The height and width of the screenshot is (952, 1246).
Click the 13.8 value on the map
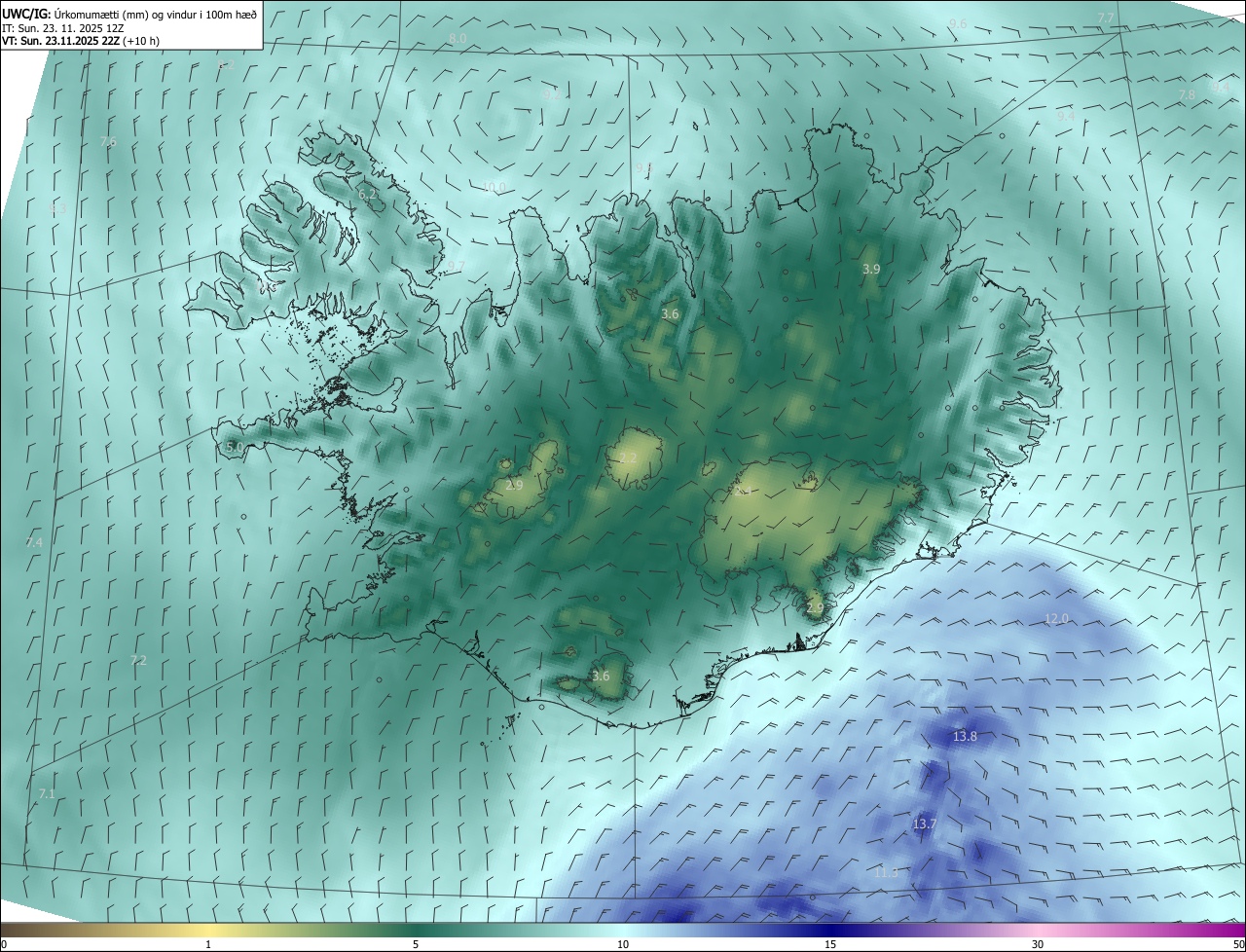click(x=965, y=737)
